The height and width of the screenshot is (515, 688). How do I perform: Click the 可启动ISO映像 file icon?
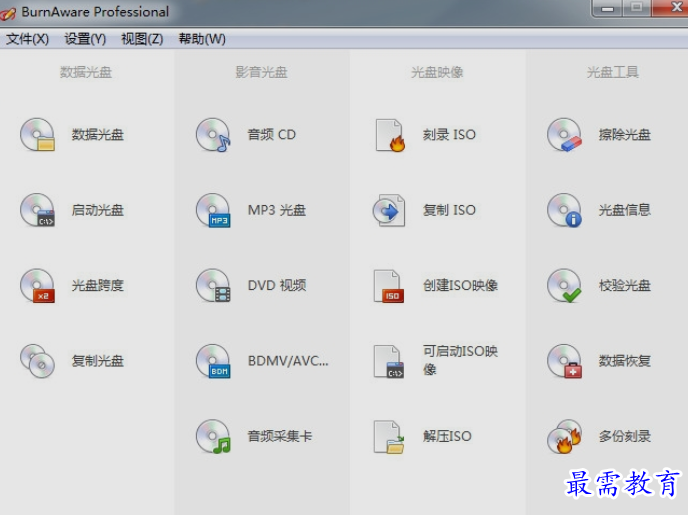[x=389, y=361]
